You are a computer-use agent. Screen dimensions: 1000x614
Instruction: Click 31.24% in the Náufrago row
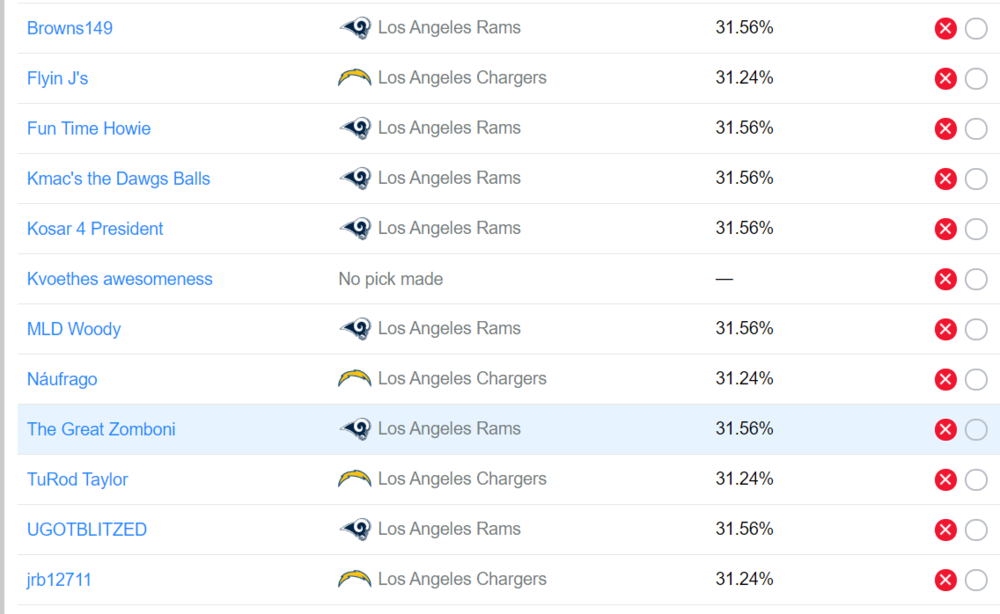pos(744,379)
